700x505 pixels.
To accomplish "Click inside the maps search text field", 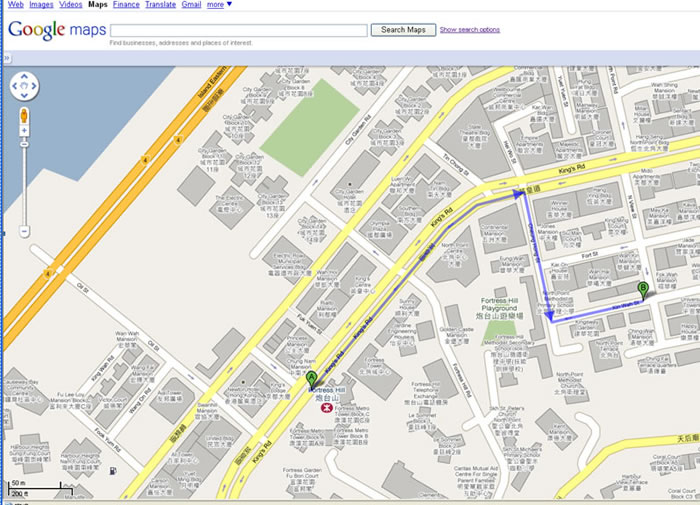I will [x=238, y=30].
